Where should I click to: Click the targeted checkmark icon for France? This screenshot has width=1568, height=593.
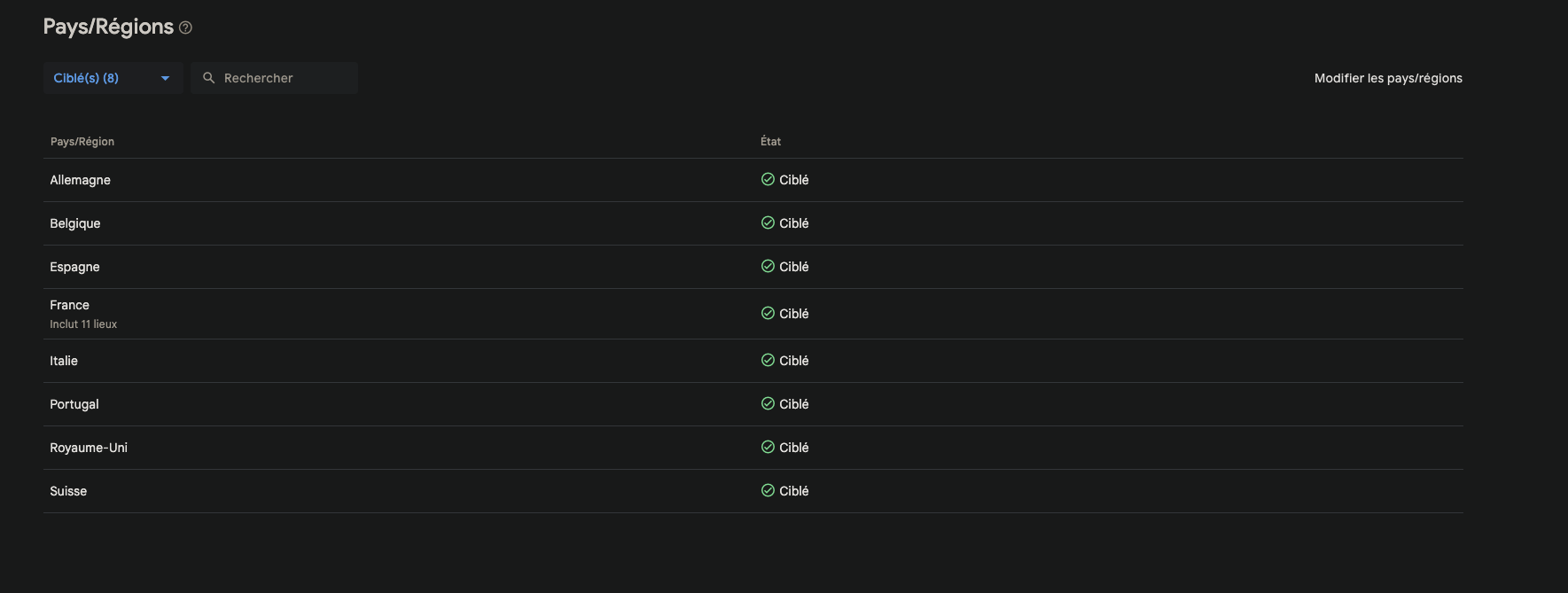point(768,313)
